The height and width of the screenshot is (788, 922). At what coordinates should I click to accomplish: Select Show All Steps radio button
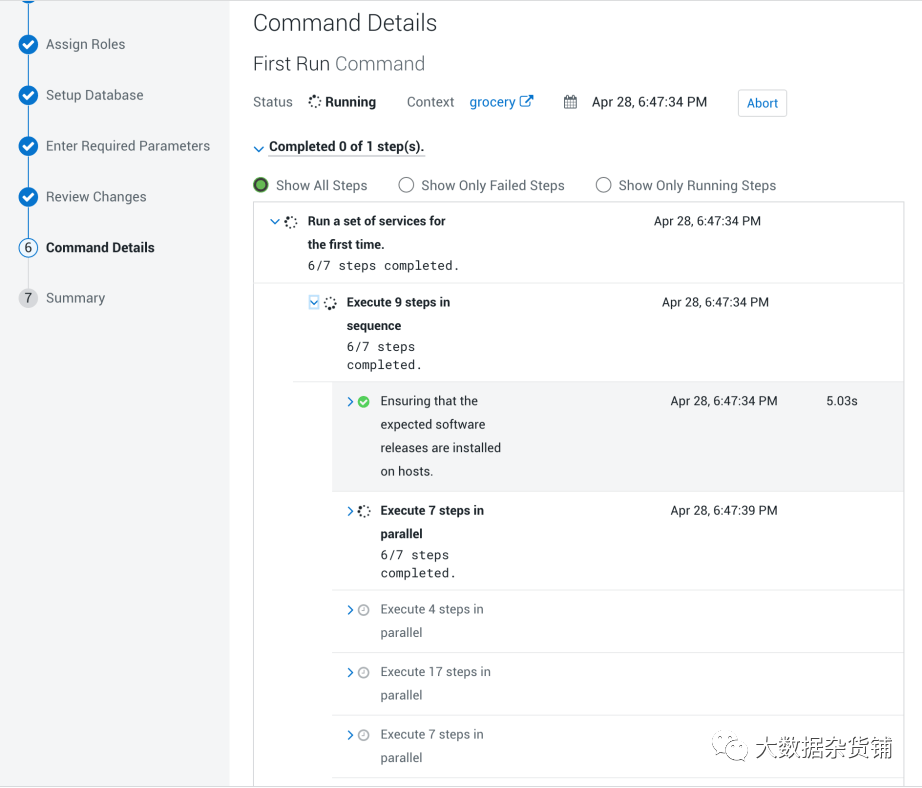tap(261, 185)
